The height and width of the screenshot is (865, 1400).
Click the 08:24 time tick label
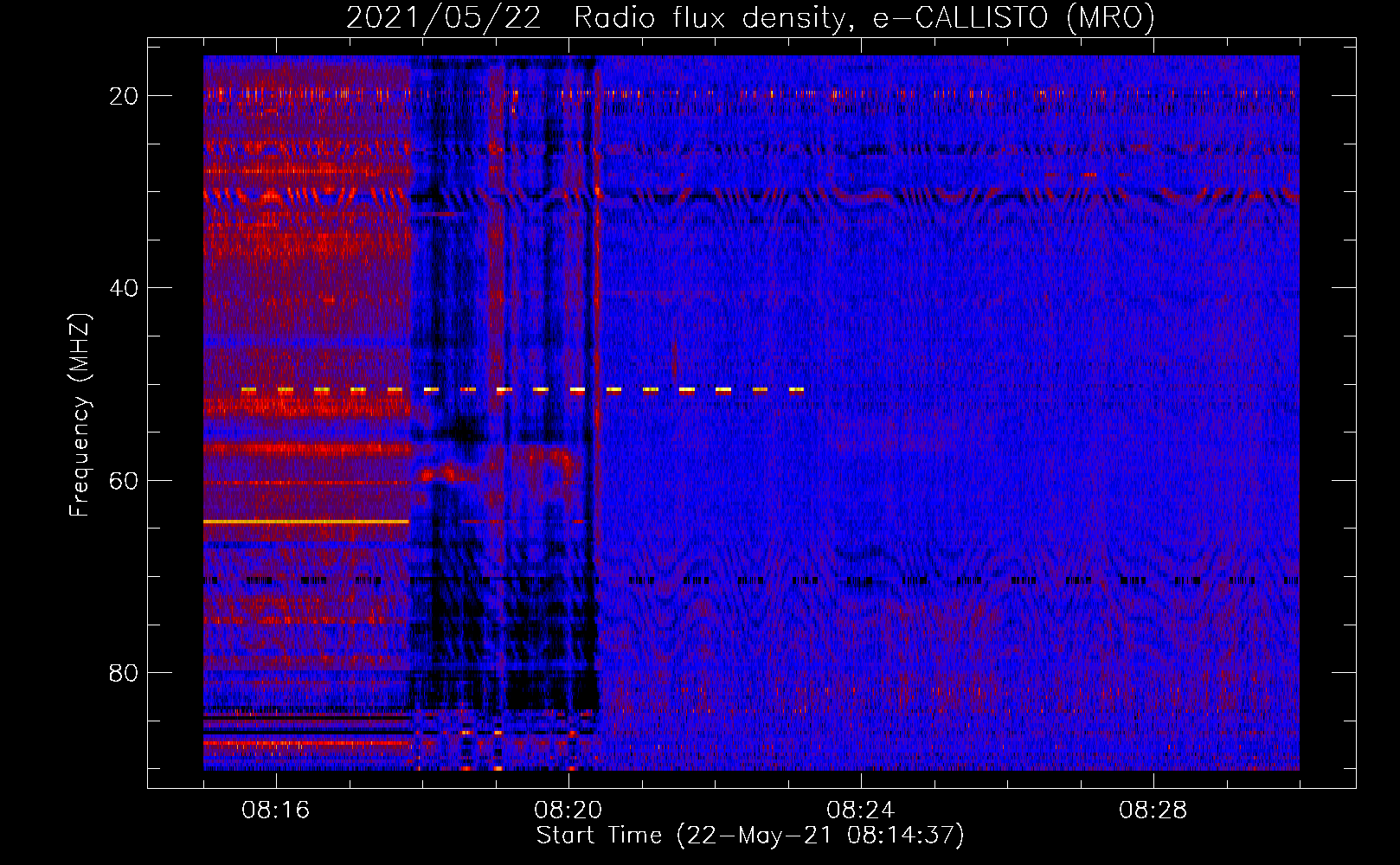861,811
